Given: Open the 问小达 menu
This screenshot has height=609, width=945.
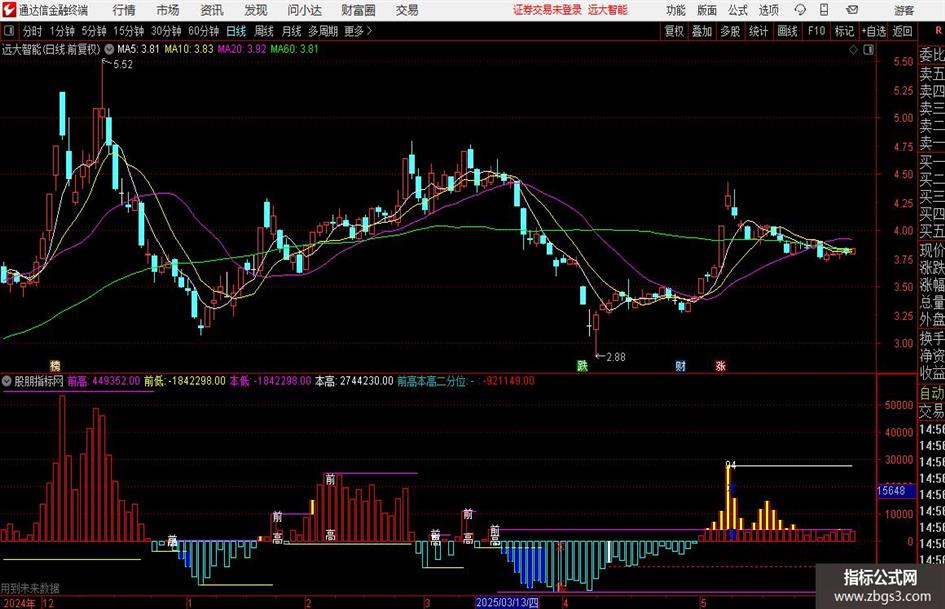Looking at the screenshot, I should click(x=304, y=10).
